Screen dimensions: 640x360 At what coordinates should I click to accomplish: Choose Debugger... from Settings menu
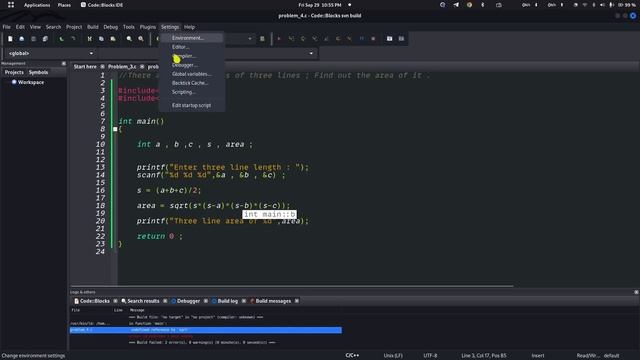[x=192, y=65]
